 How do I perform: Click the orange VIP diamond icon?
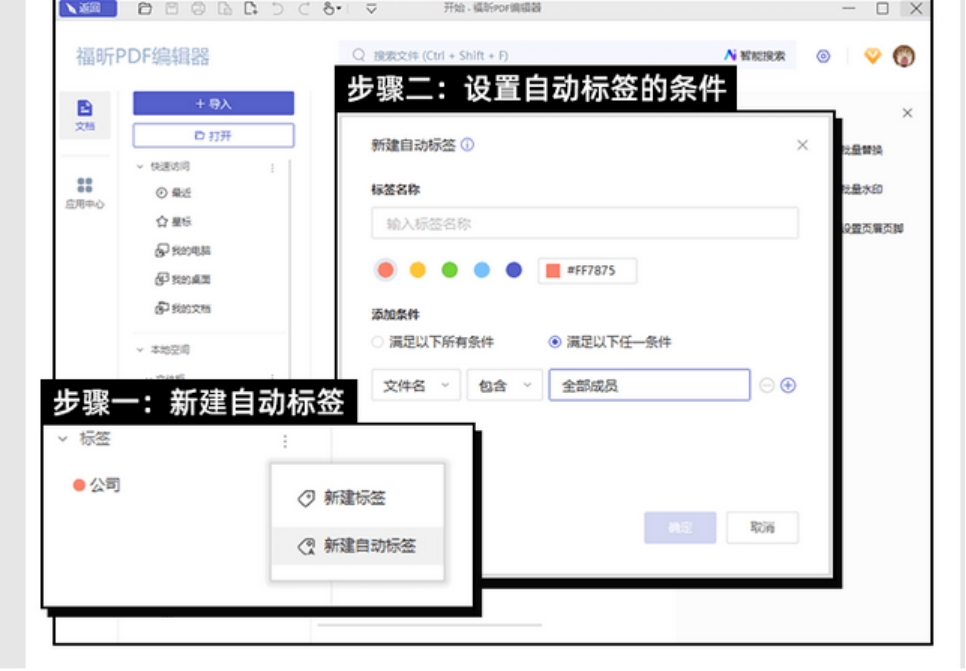coord(872,57)
